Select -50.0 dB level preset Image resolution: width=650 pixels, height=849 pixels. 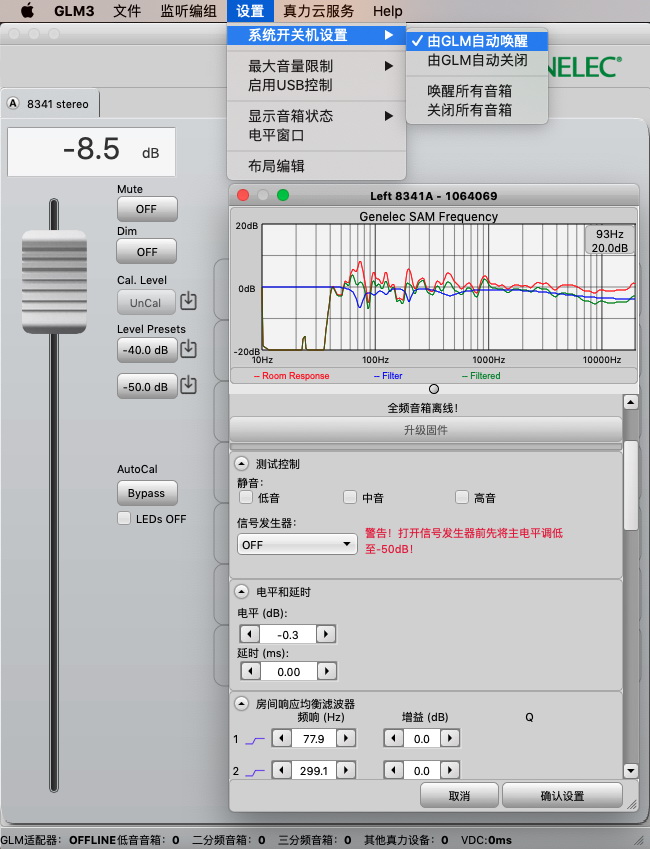147,387
